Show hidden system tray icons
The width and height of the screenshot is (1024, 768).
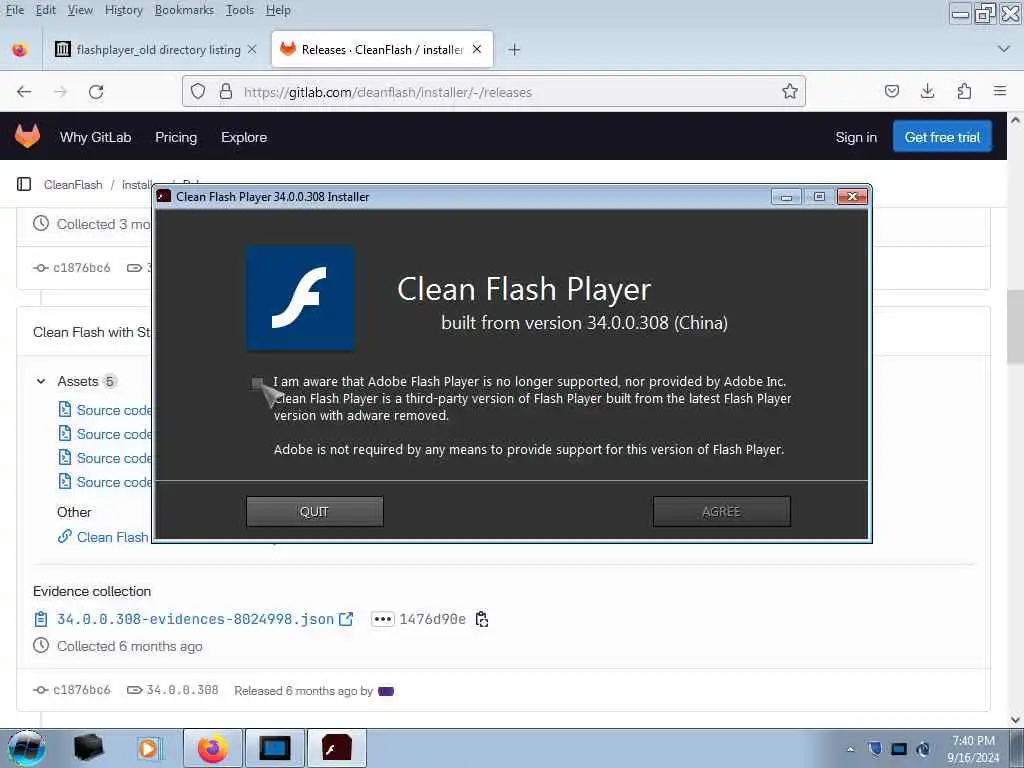850,749
